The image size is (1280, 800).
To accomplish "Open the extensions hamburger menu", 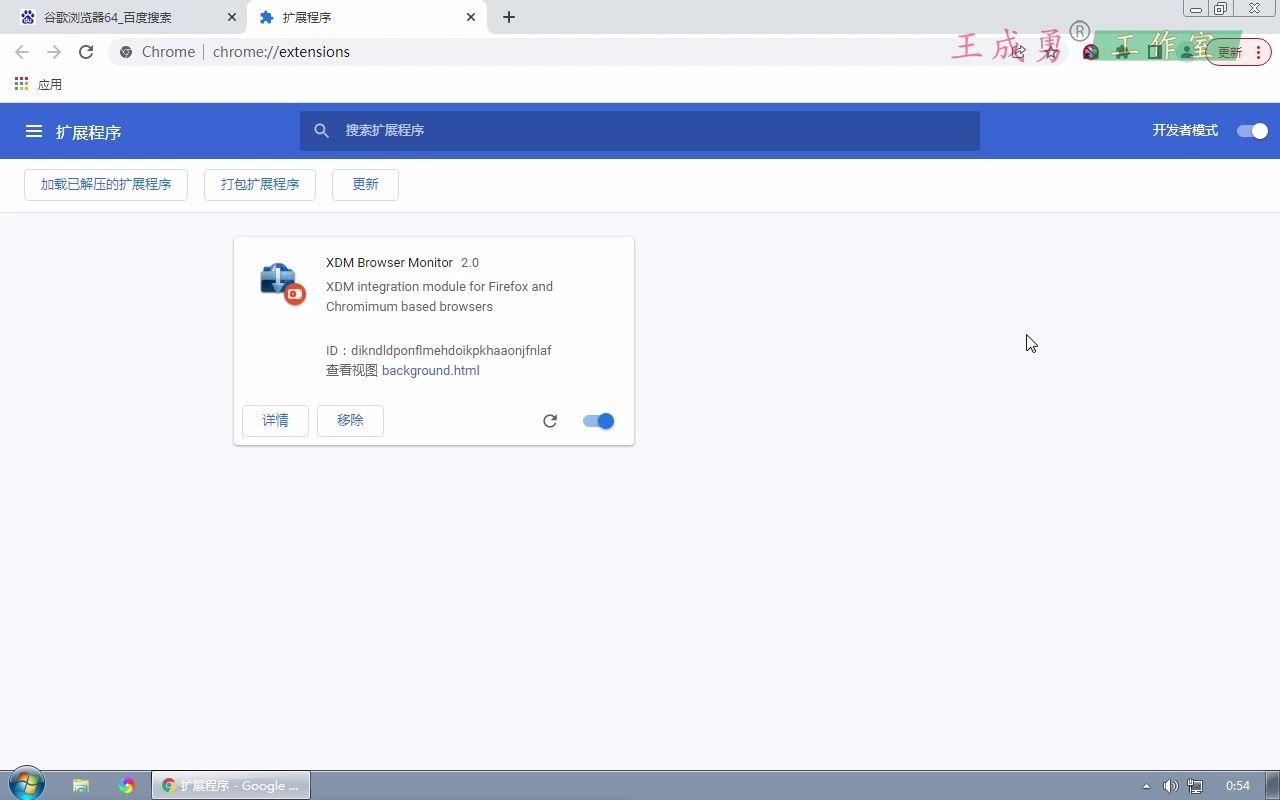I will 34,131.
